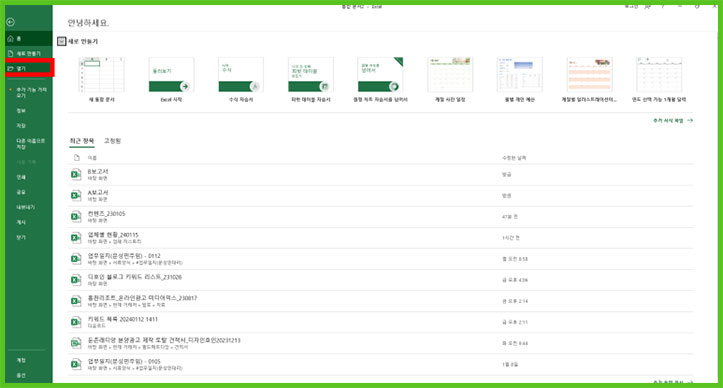Choose 저장 (Save) in the sidebar
723x388 pixels.
pyautogui.click(x=21, y=125)
